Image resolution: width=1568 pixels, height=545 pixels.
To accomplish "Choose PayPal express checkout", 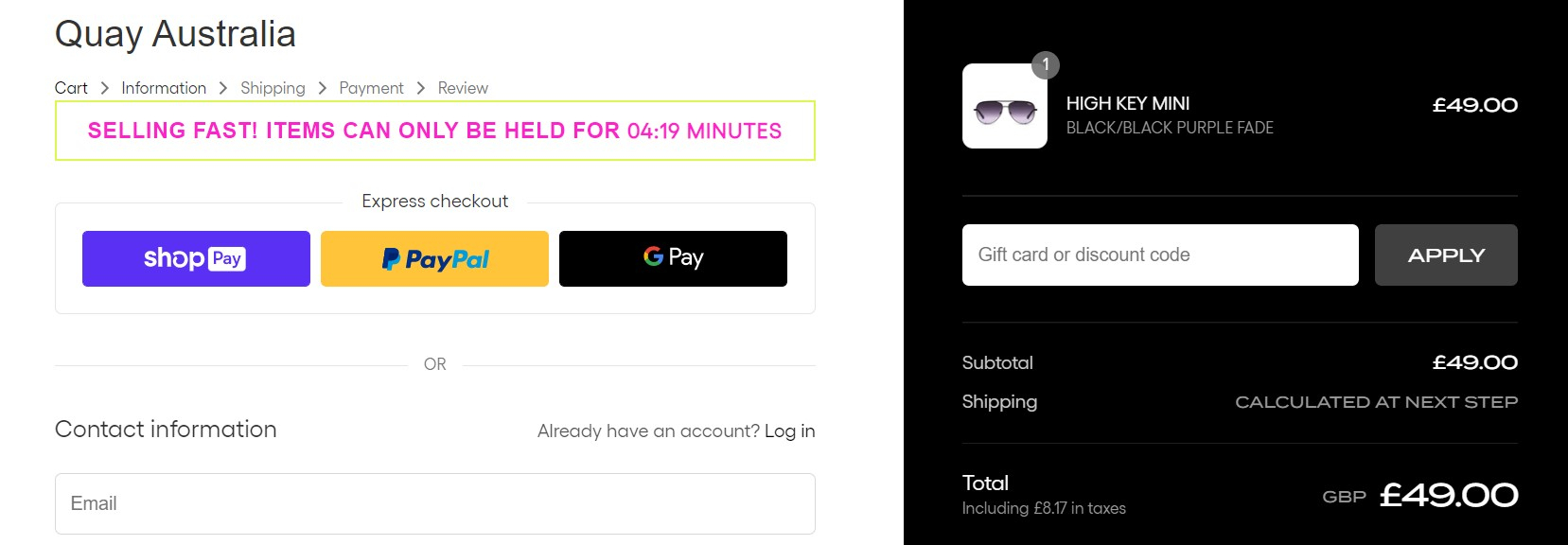I will click(434, 258).
